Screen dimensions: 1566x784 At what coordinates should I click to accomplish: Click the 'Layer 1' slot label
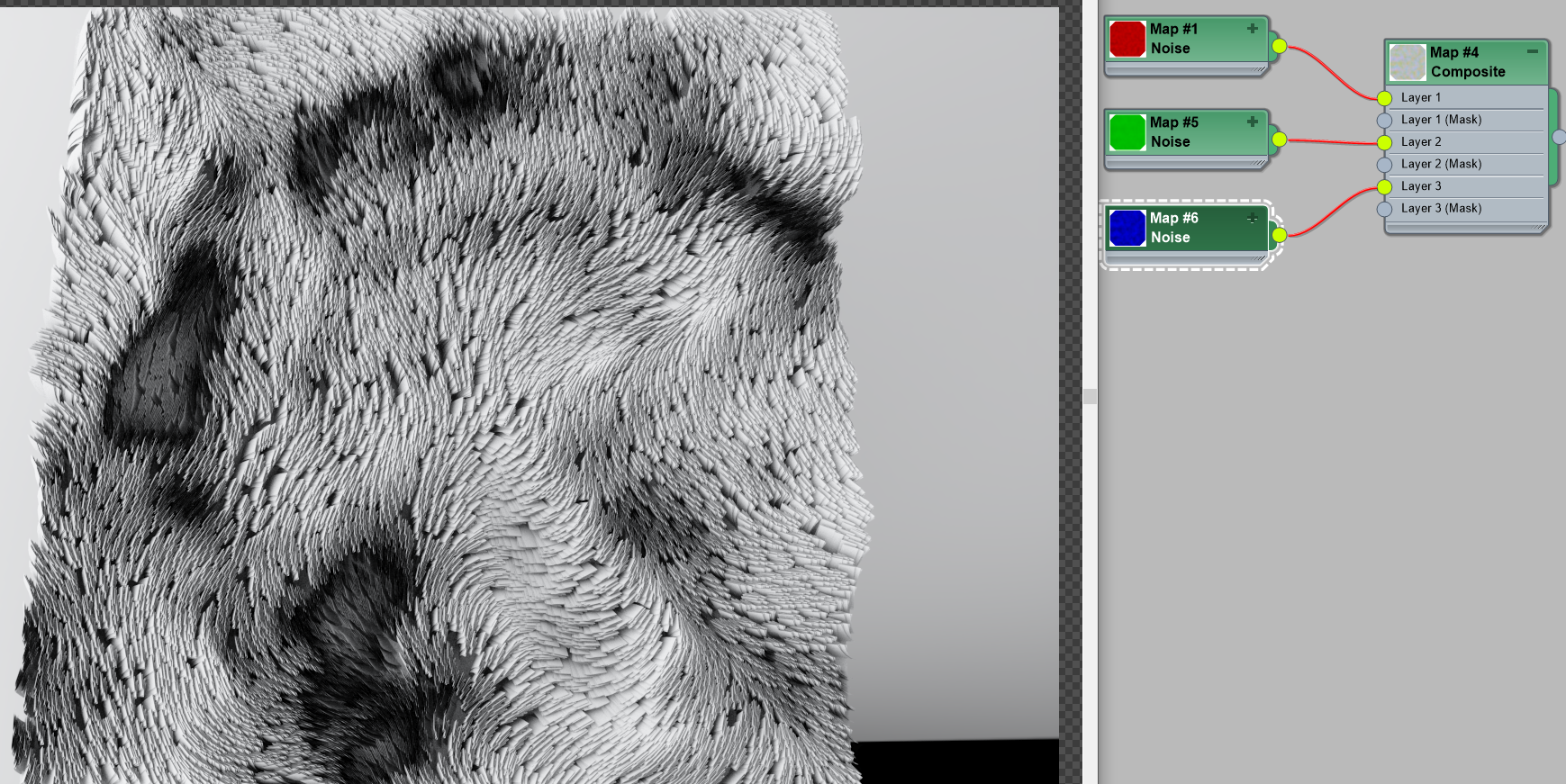(x=1421, y=97)
